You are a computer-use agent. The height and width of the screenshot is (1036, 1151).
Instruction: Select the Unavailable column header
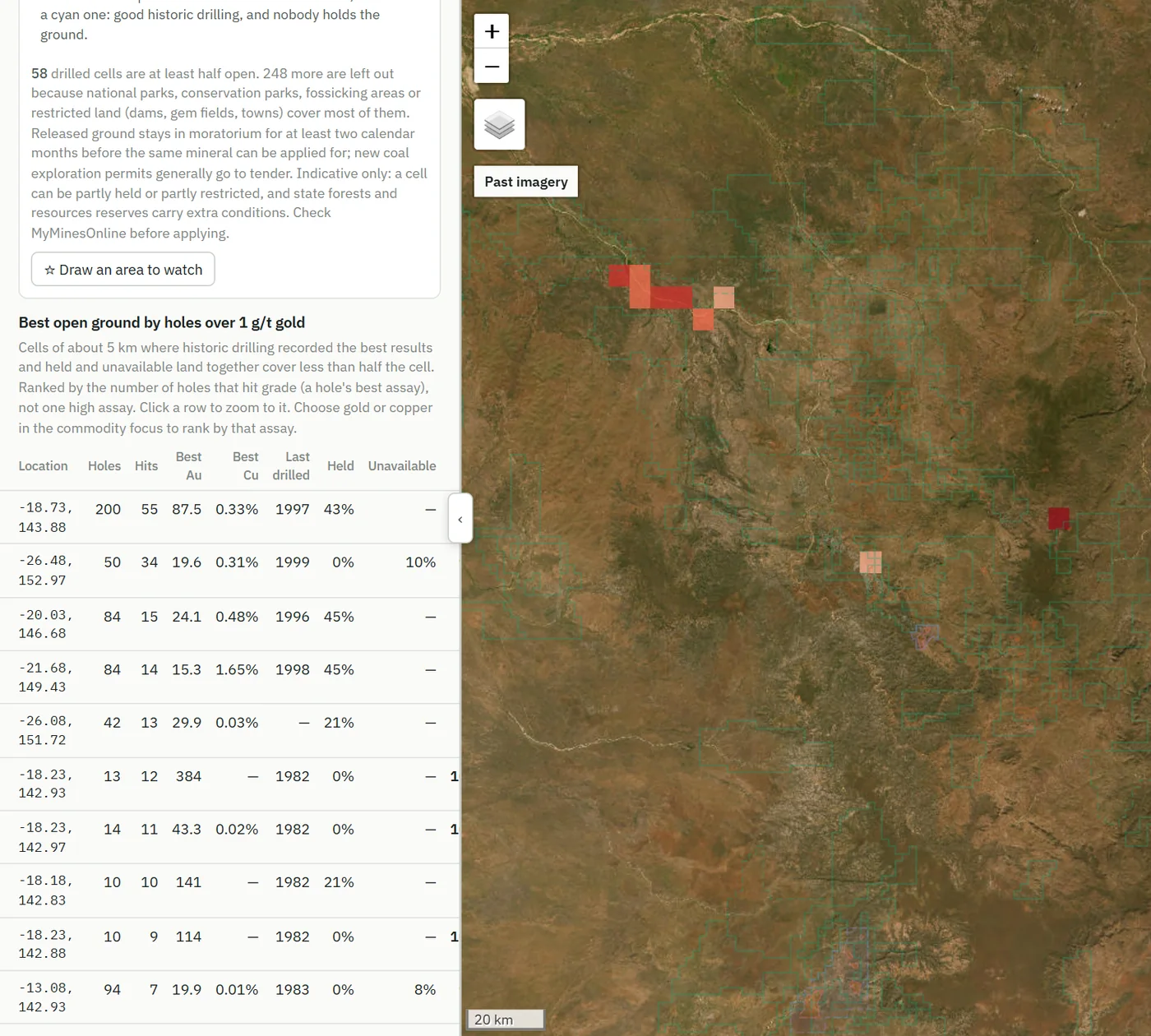coord(402,466)
